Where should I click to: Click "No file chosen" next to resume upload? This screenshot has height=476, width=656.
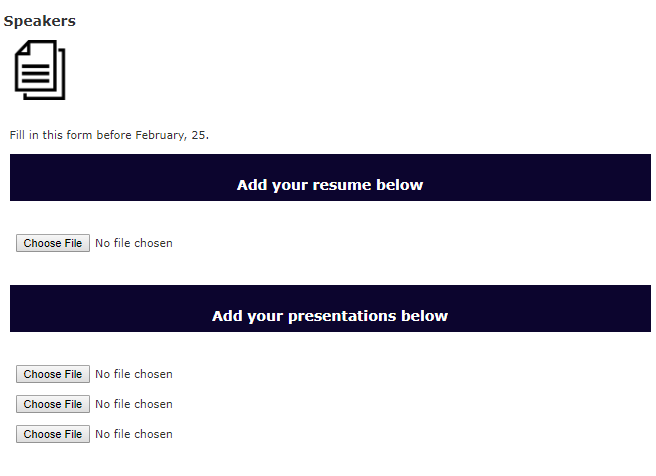coord(134,243)
